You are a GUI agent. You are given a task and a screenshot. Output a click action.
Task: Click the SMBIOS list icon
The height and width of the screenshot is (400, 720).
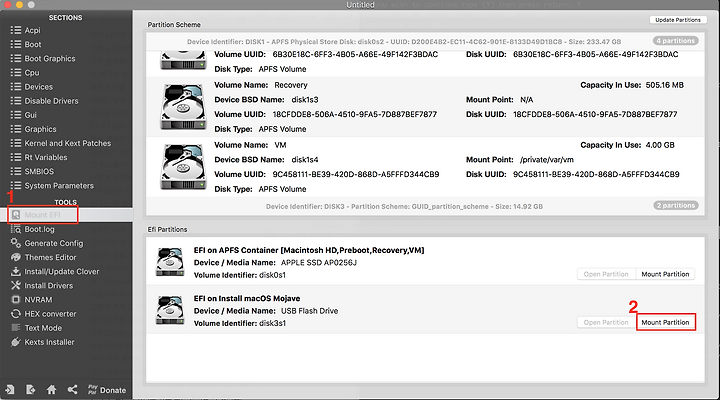pos(16,171)
